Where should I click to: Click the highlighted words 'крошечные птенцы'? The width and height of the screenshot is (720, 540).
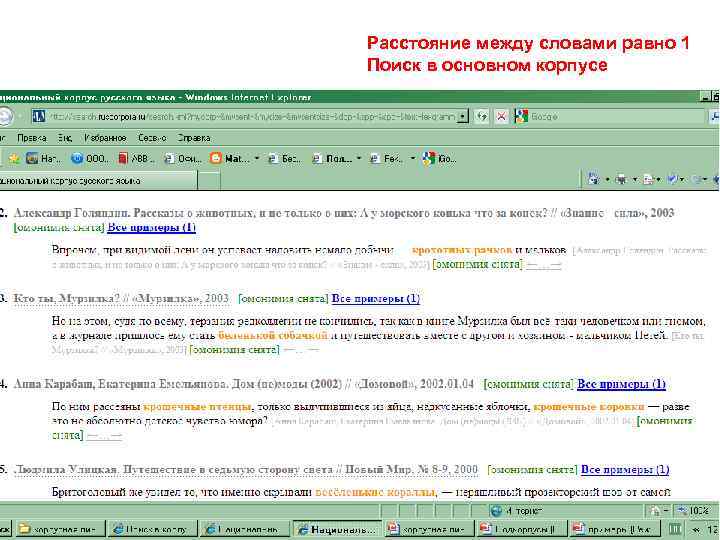click(x=197, y=407)
